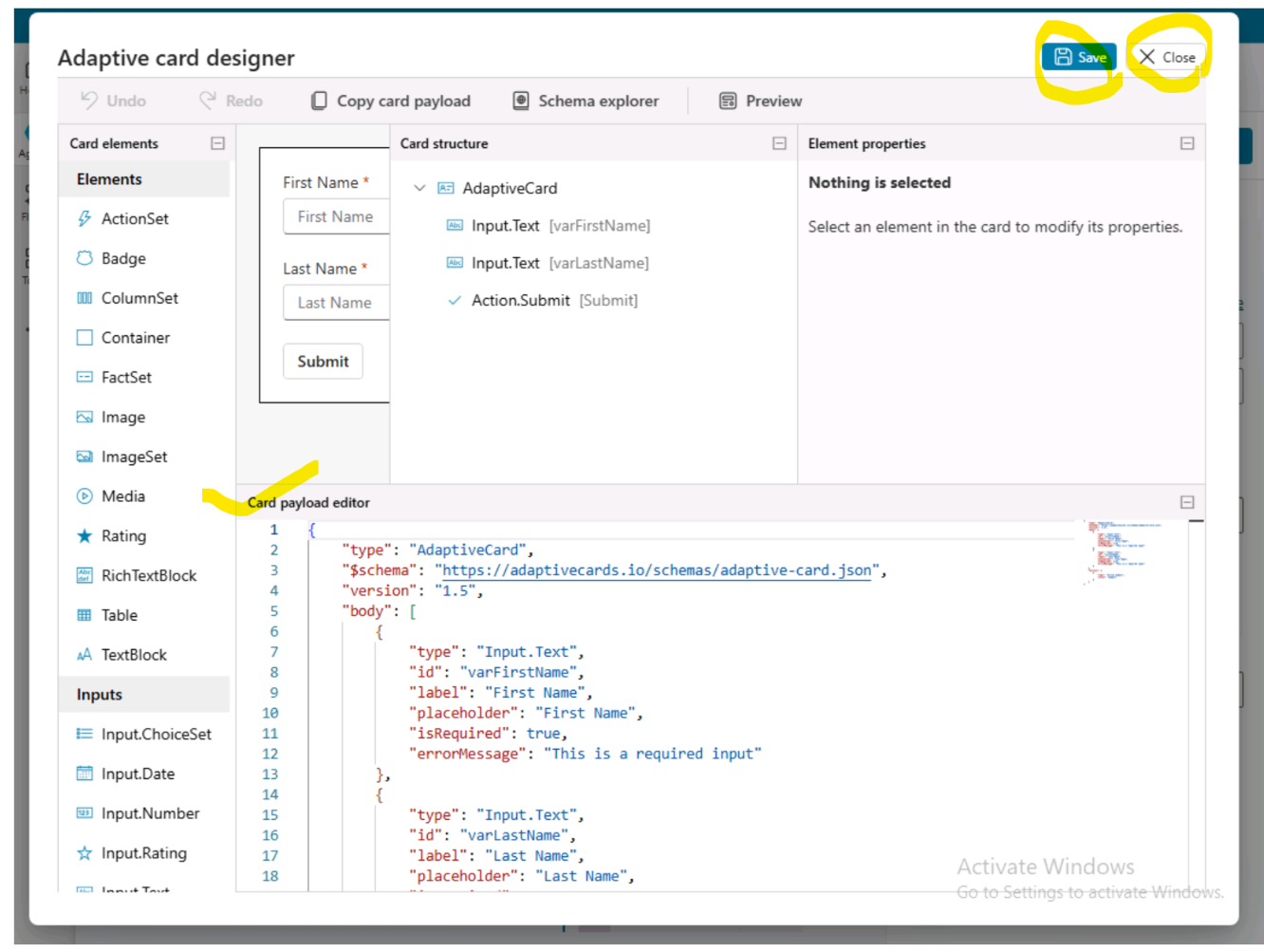Open the Schema explorer
This screenshot has width=1264, height=952.
coord(586,101)
